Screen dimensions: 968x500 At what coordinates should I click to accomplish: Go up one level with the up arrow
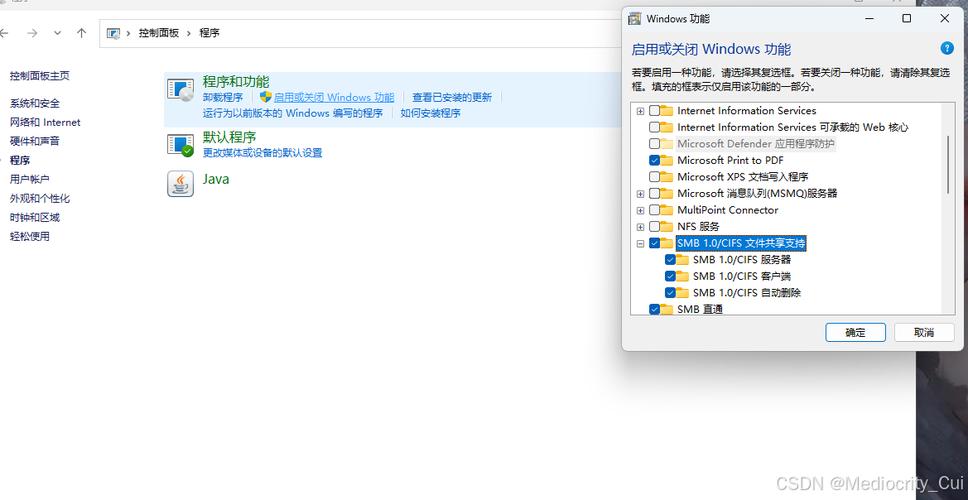tap(81, 33)
